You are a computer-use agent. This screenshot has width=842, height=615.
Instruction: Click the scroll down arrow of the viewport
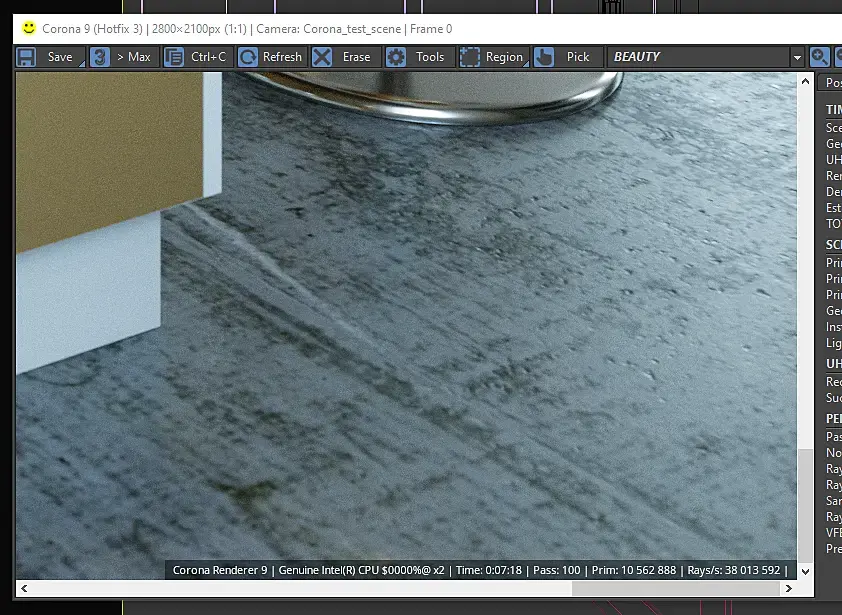(805, 571)
